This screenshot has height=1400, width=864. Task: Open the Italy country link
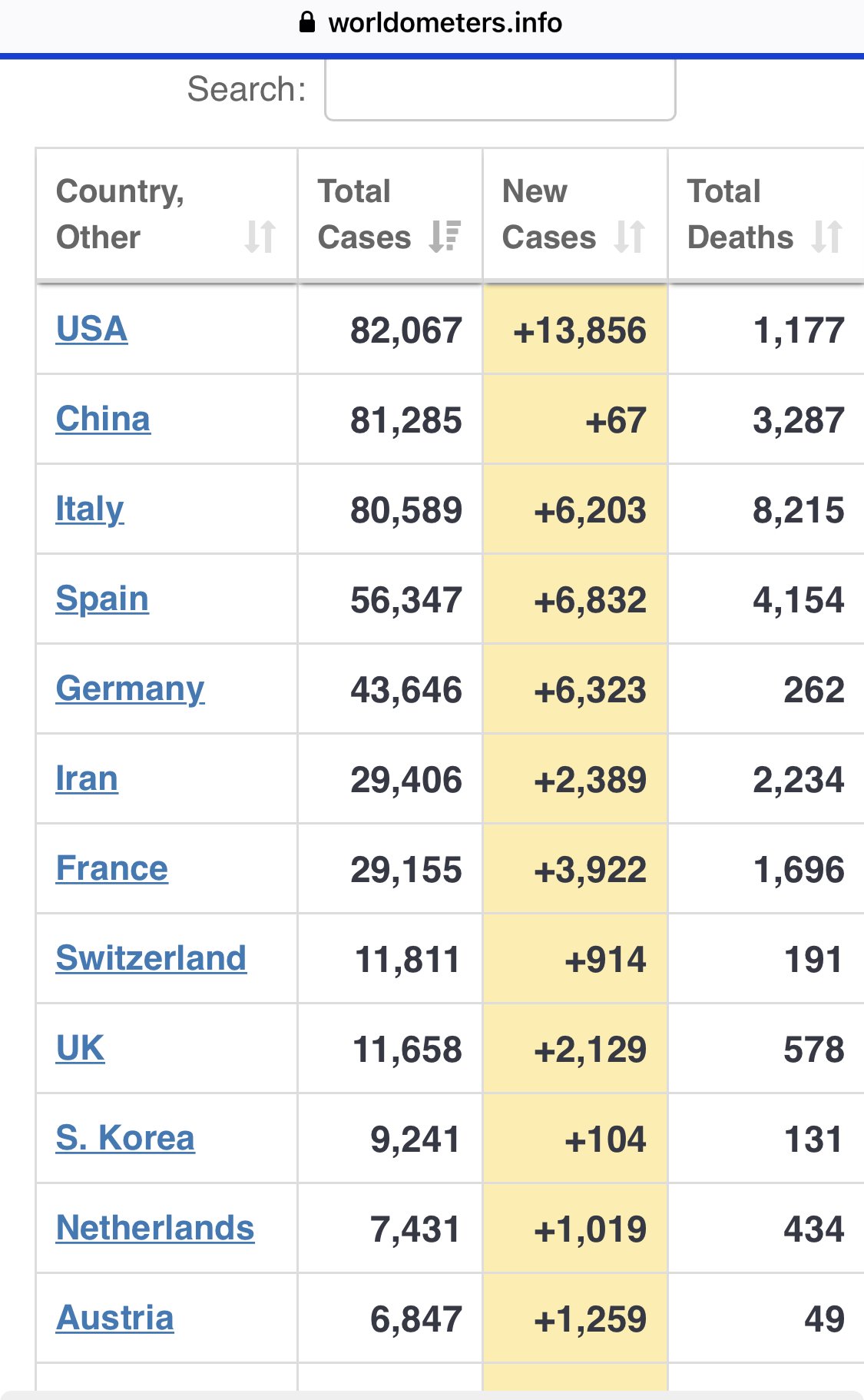coord(90,509)
